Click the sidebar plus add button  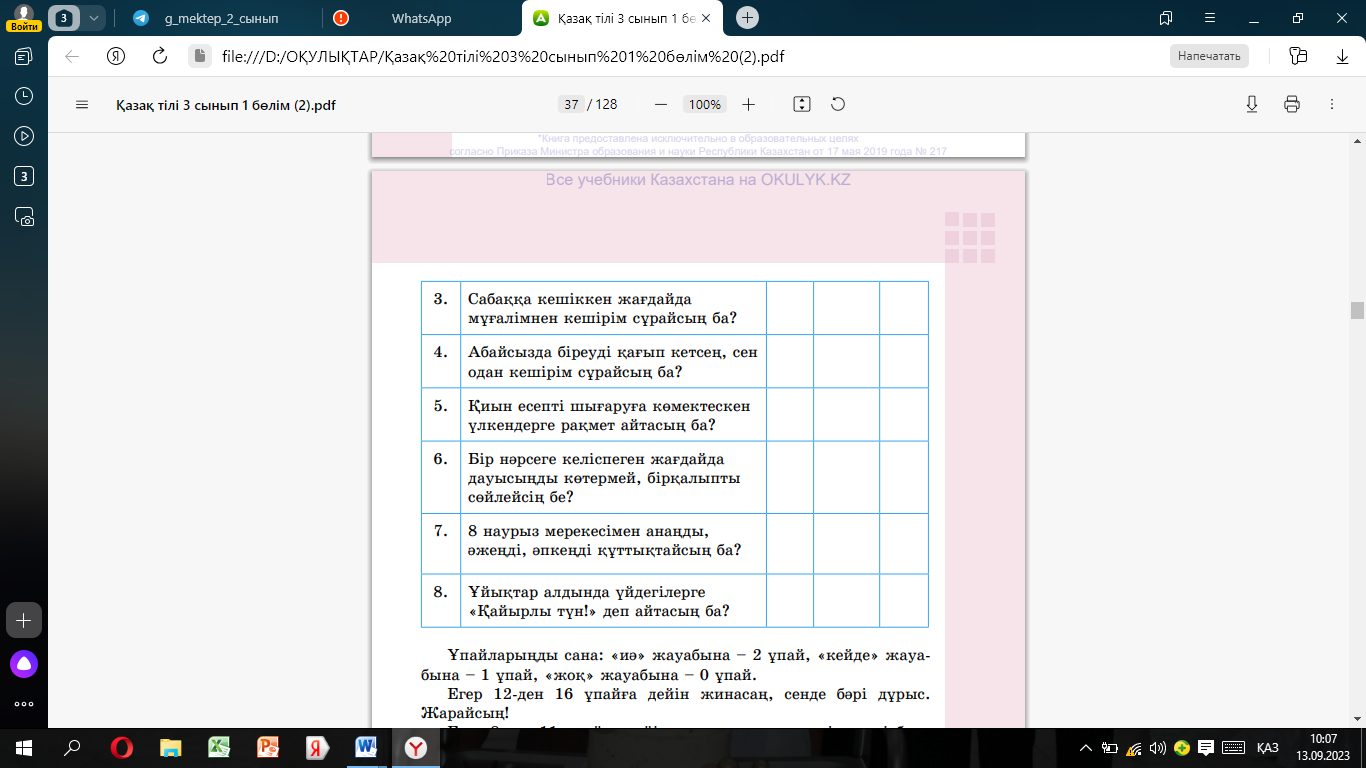(x=24, y=620)
